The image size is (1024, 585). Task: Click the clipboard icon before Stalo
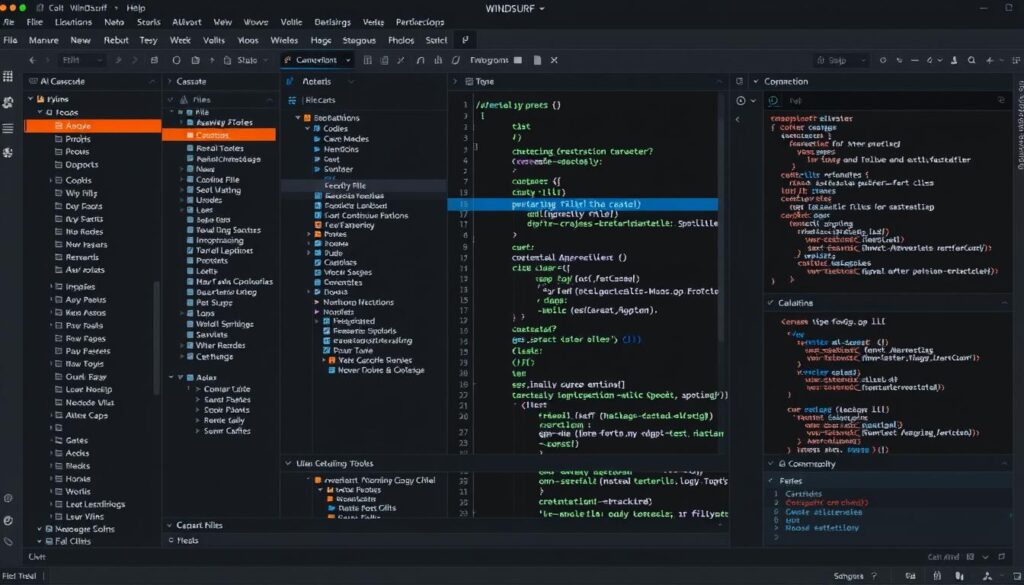pos(227,60)
